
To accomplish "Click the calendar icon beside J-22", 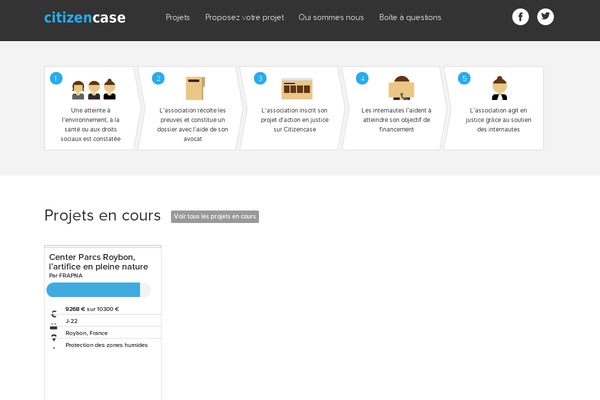I will click(x=54, y=326).
